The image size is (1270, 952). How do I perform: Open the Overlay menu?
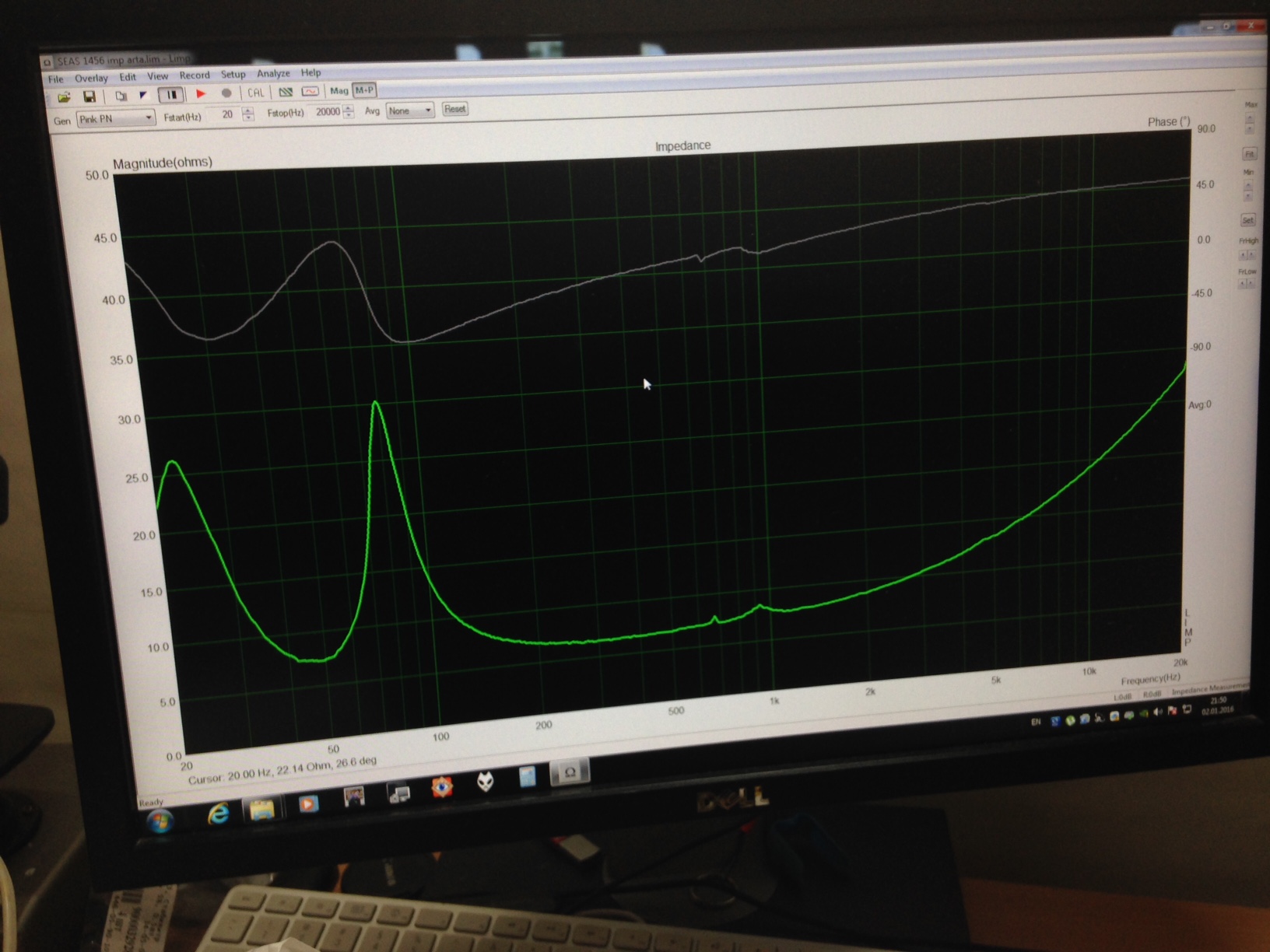(91, 79)
